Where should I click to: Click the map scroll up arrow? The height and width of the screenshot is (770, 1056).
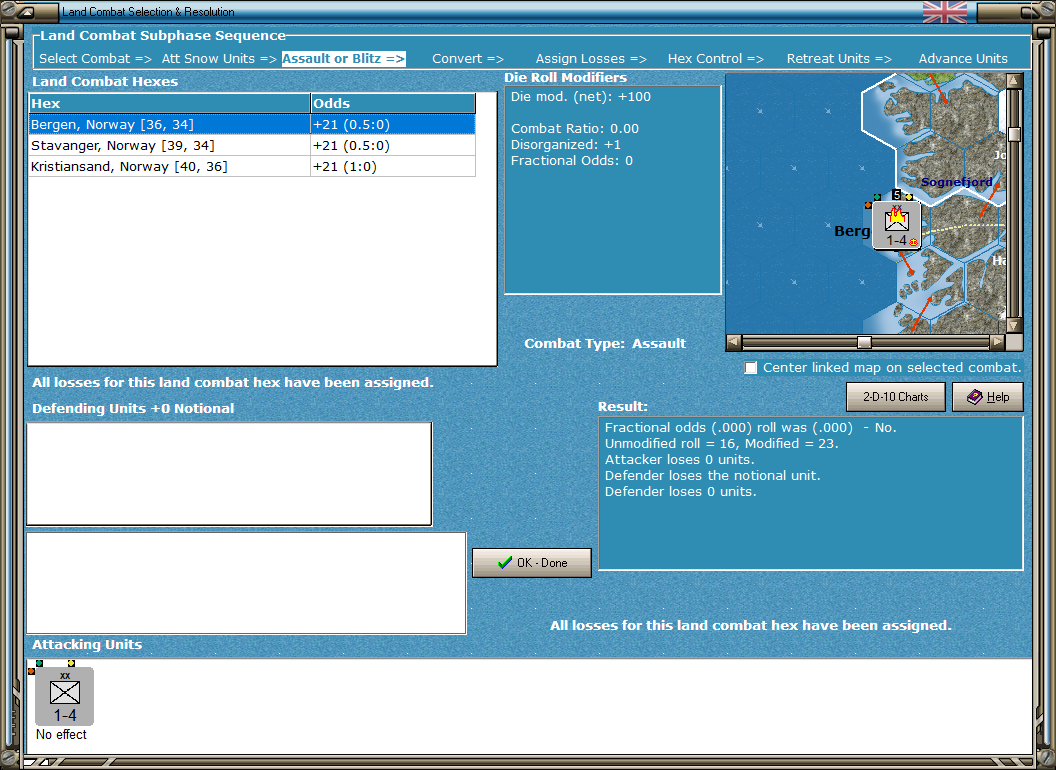tap(1014, 81)
